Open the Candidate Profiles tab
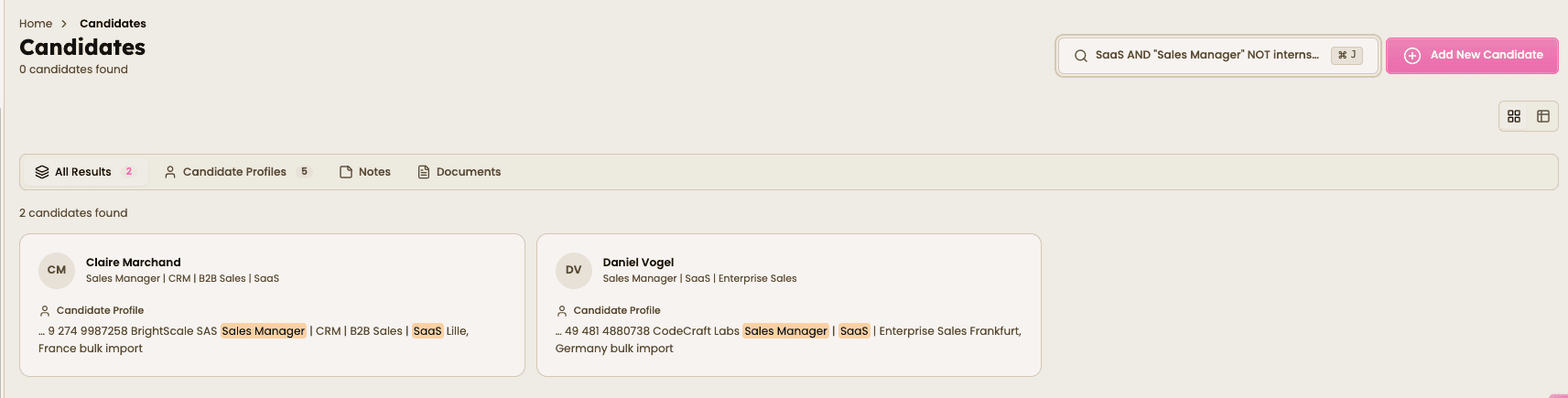Image resolution: width=1568 pixels, height=398 pixels. [234, 172]
